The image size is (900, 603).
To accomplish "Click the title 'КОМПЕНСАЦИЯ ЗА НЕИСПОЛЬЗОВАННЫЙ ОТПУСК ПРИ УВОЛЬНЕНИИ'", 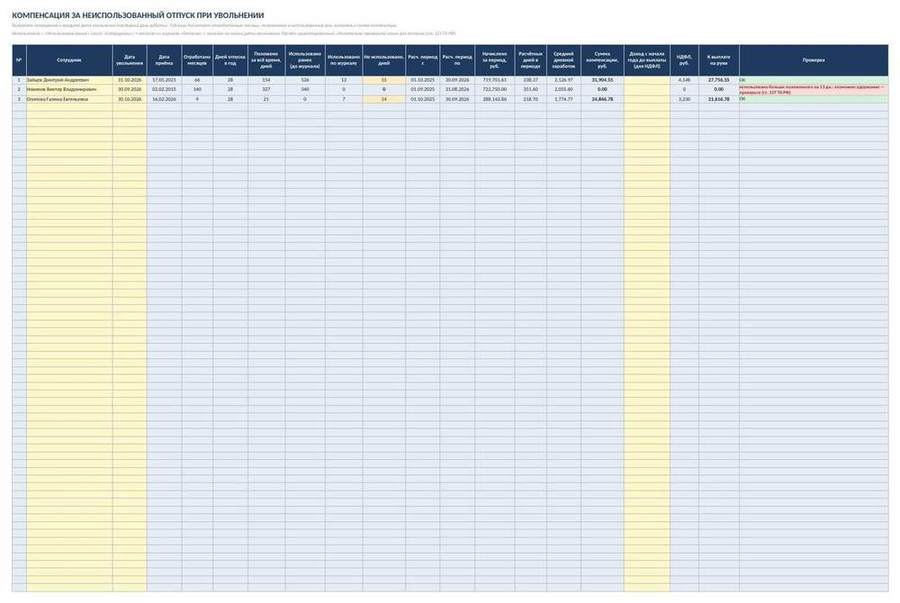I will (x=138, y=15).
